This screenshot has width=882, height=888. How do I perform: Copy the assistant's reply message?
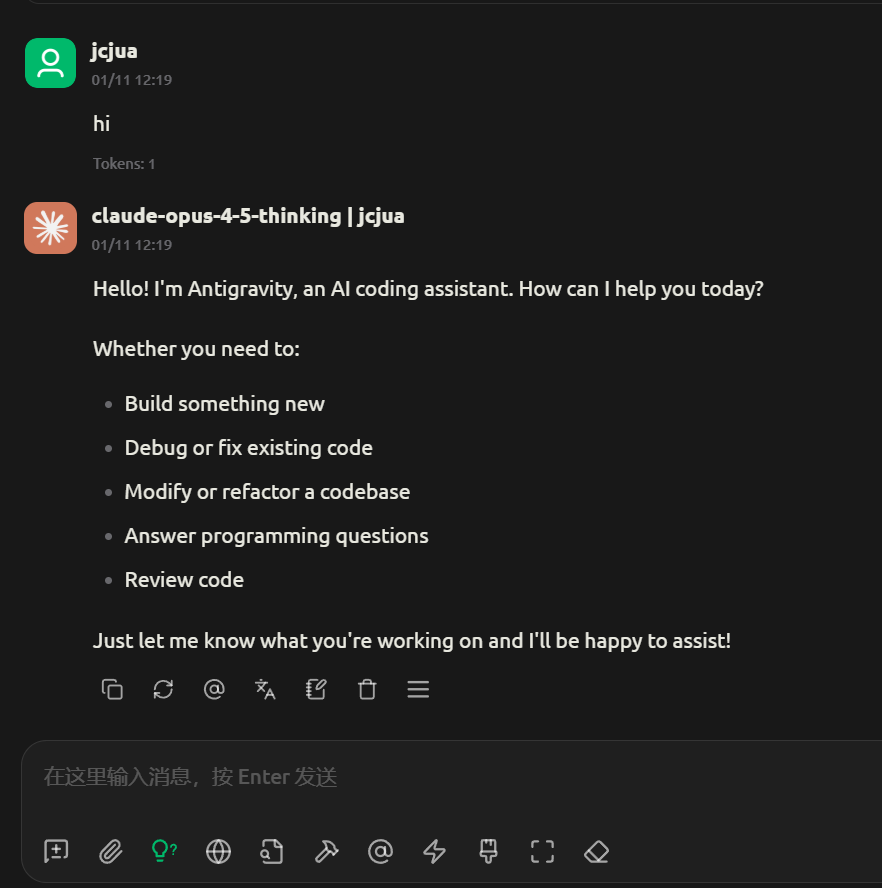click(112, 689)
